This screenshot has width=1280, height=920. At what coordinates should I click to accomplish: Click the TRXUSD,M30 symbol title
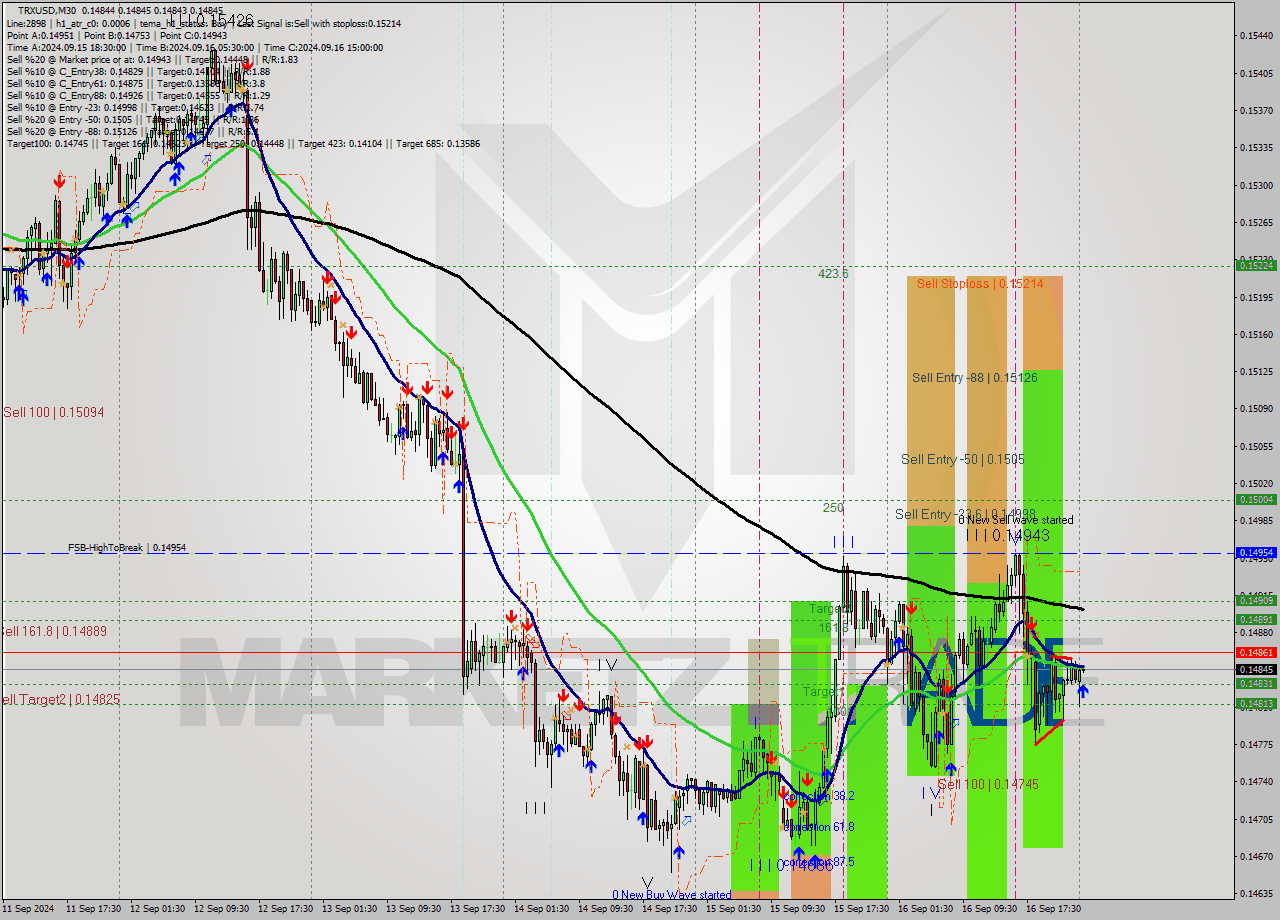point(45,9)
